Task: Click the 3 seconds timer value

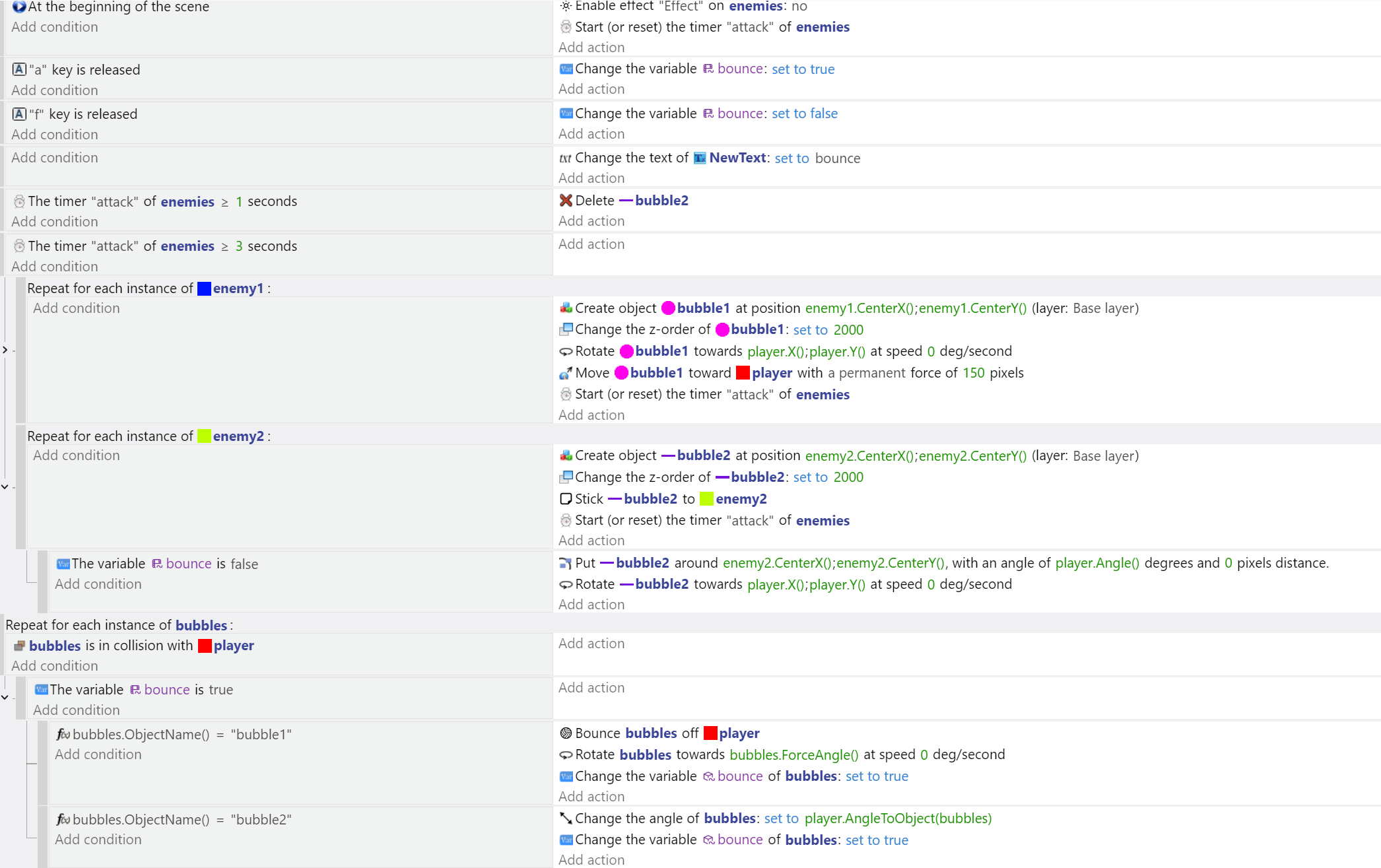Action: coord(239,246)
